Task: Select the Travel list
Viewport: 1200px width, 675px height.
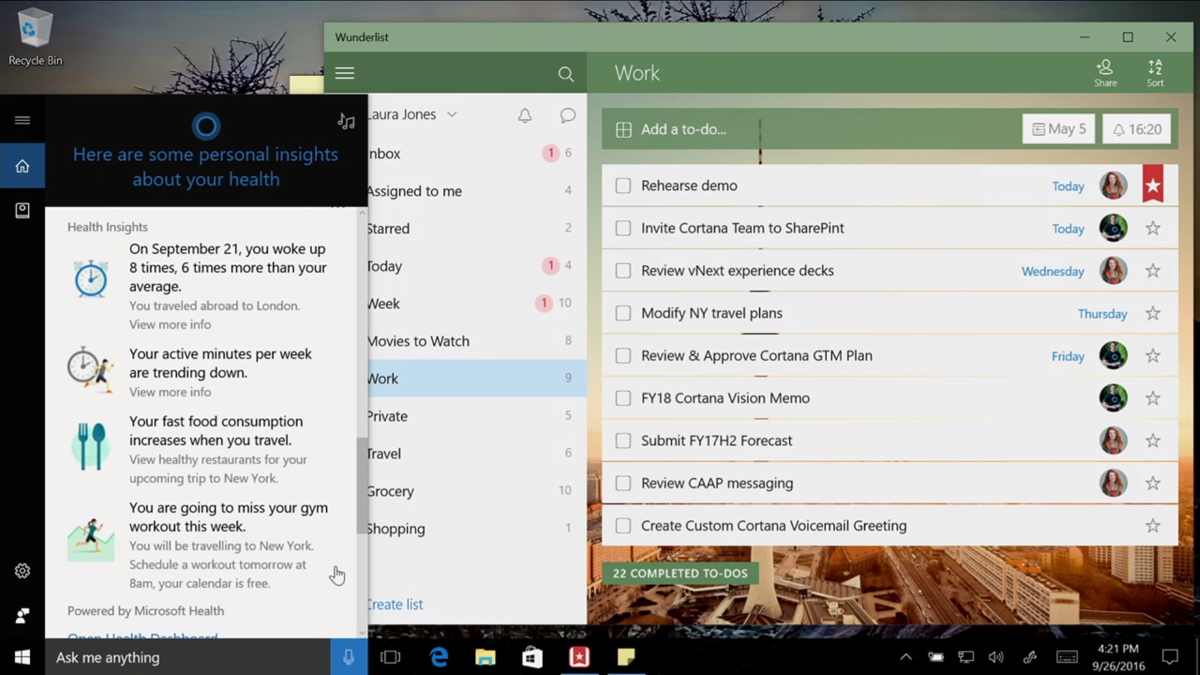Action: pyautogui.click(x=477, y=453)
